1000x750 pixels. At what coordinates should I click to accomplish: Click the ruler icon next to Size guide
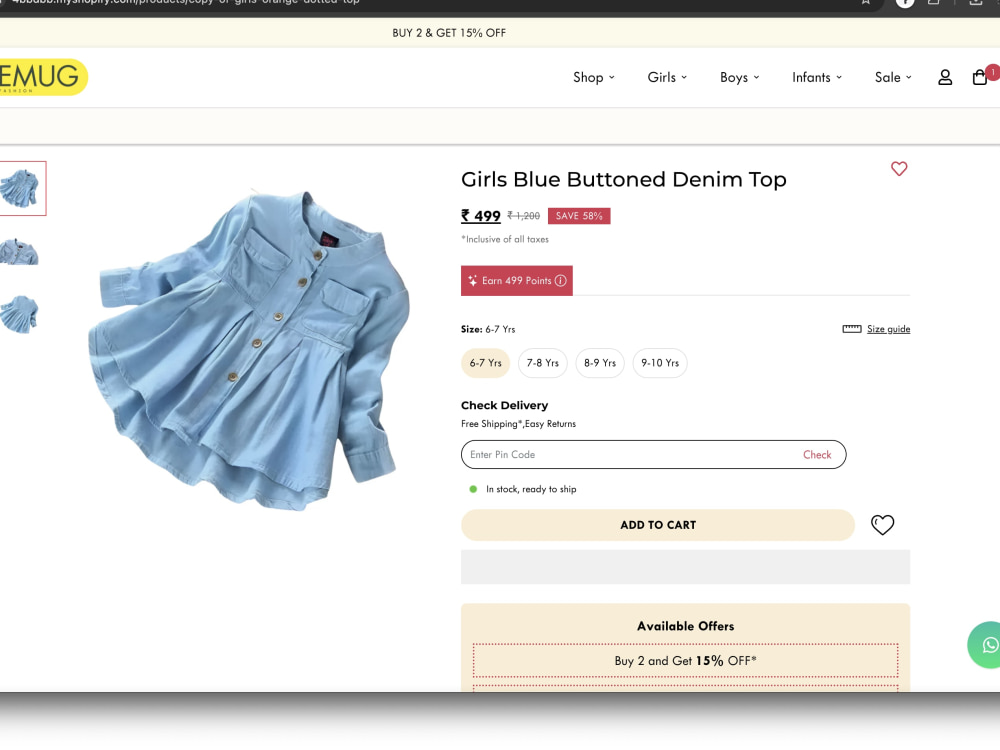pyautogui.click(x=851, y=329)
